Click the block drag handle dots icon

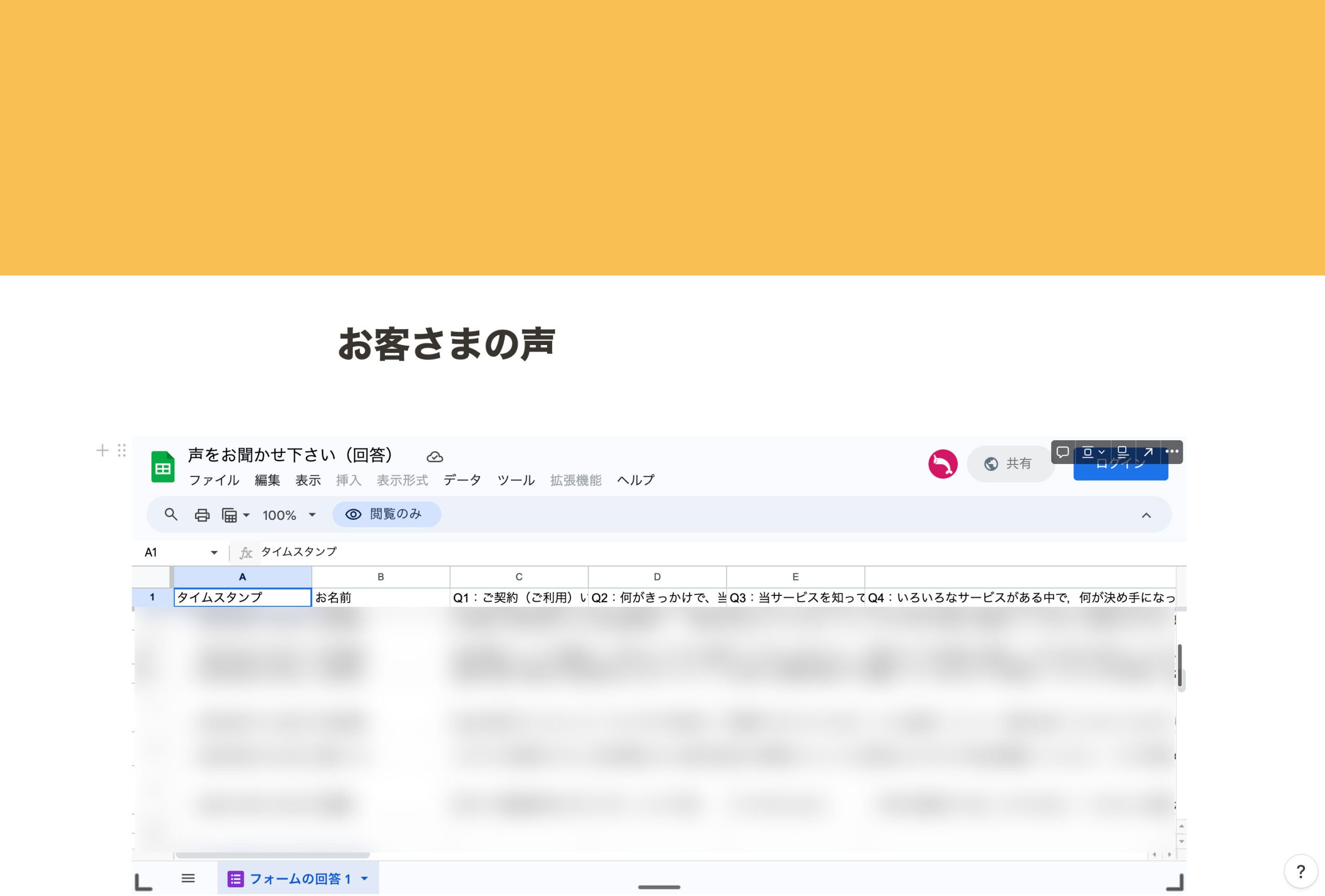click(122, 451)
